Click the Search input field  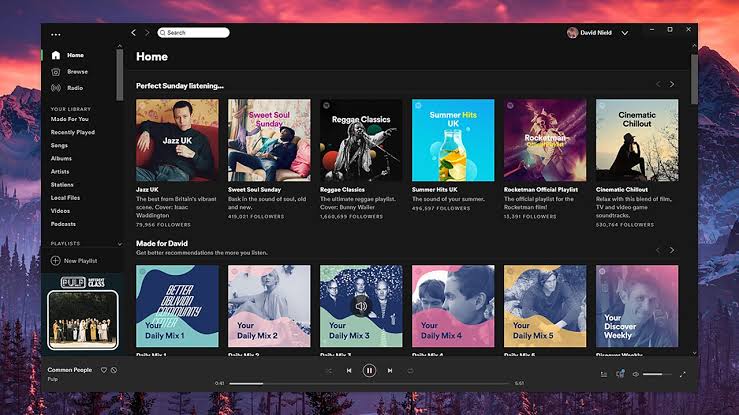click(x=193, y=33)
